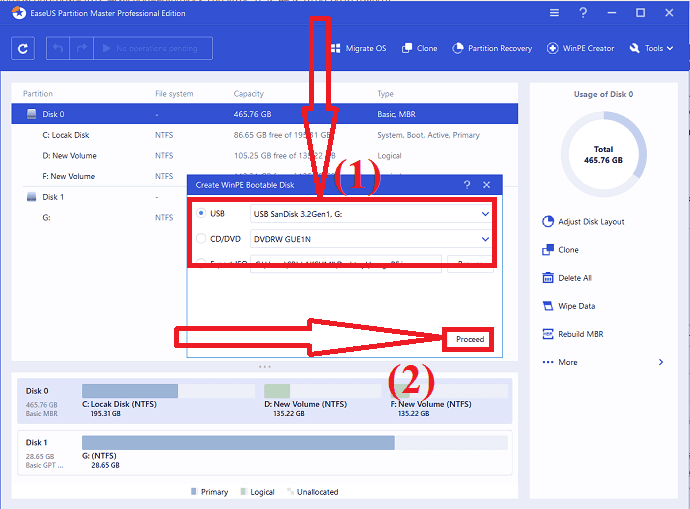
Task: Click the C: Locak Disk bar in disk map
Action: point(169,391)
